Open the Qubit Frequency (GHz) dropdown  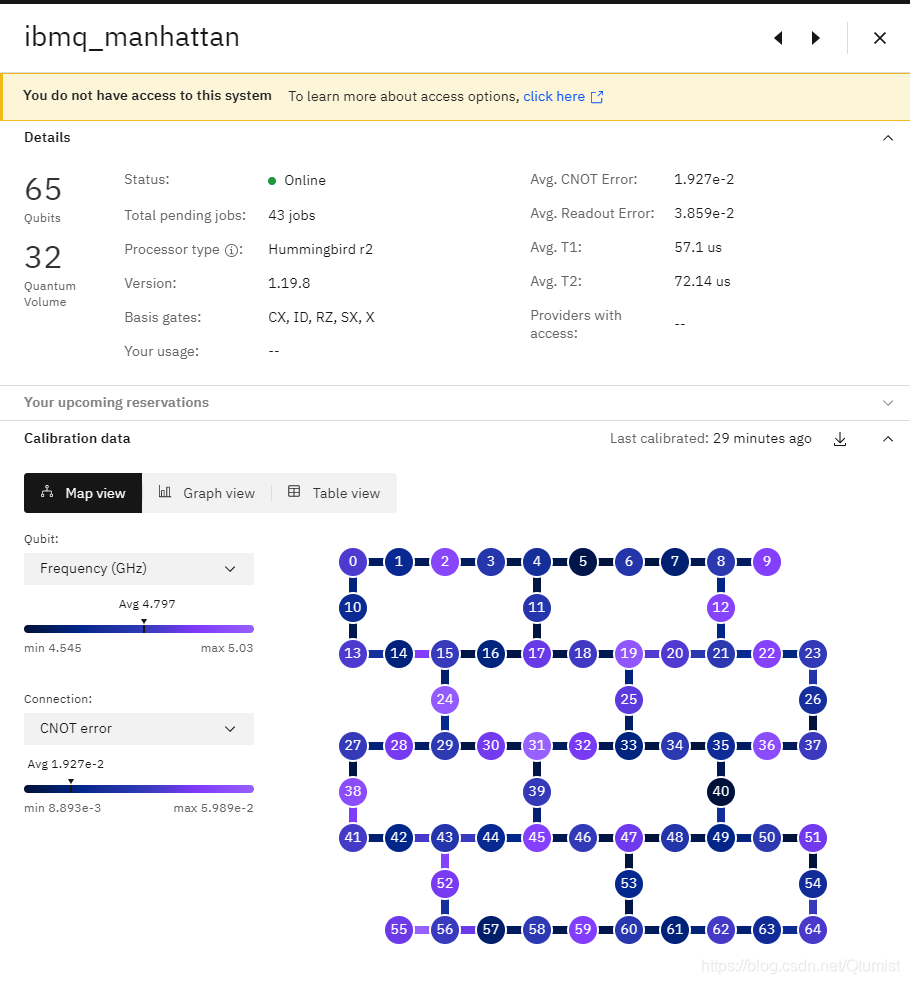point(139,569)
